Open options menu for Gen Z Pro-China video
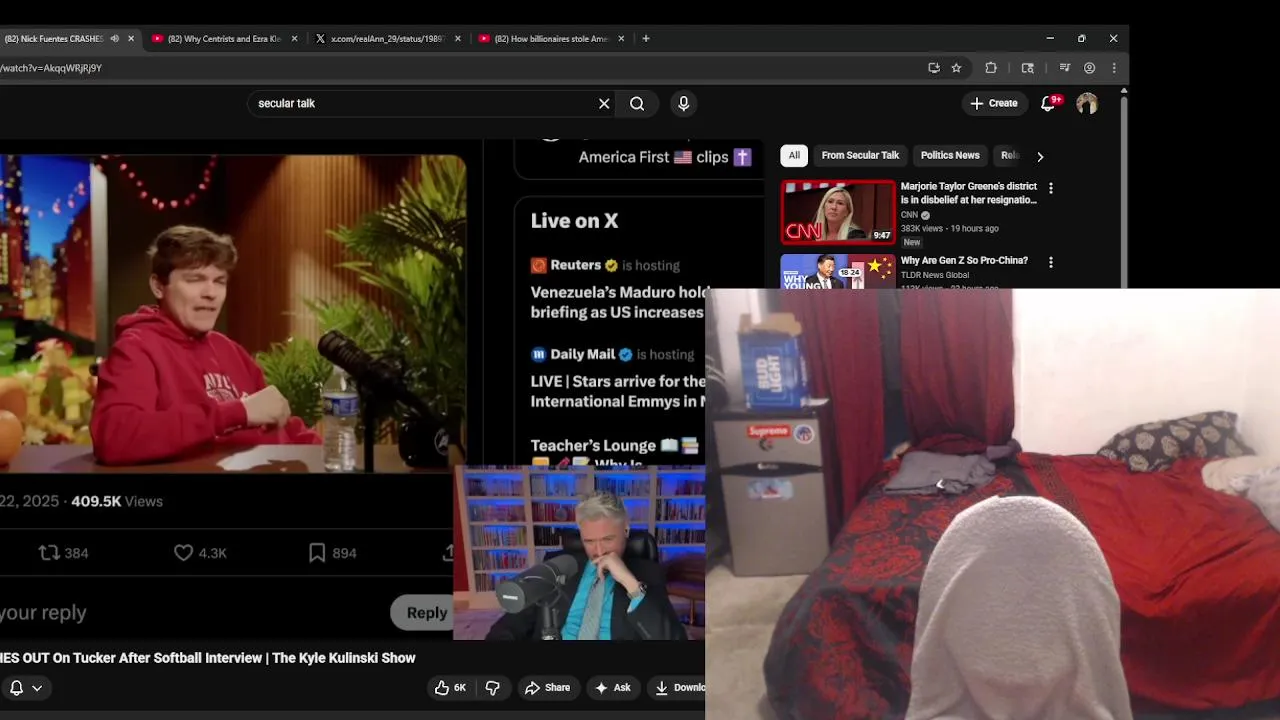 pos(1050,262)
